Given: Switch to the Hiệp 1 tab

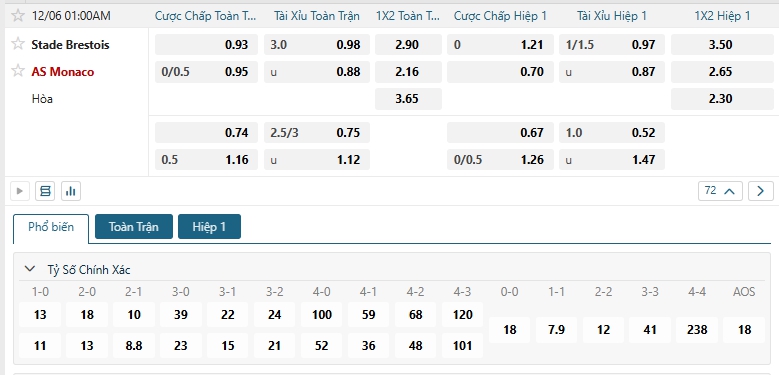Looking at the screenshot, I should [209, 226].
